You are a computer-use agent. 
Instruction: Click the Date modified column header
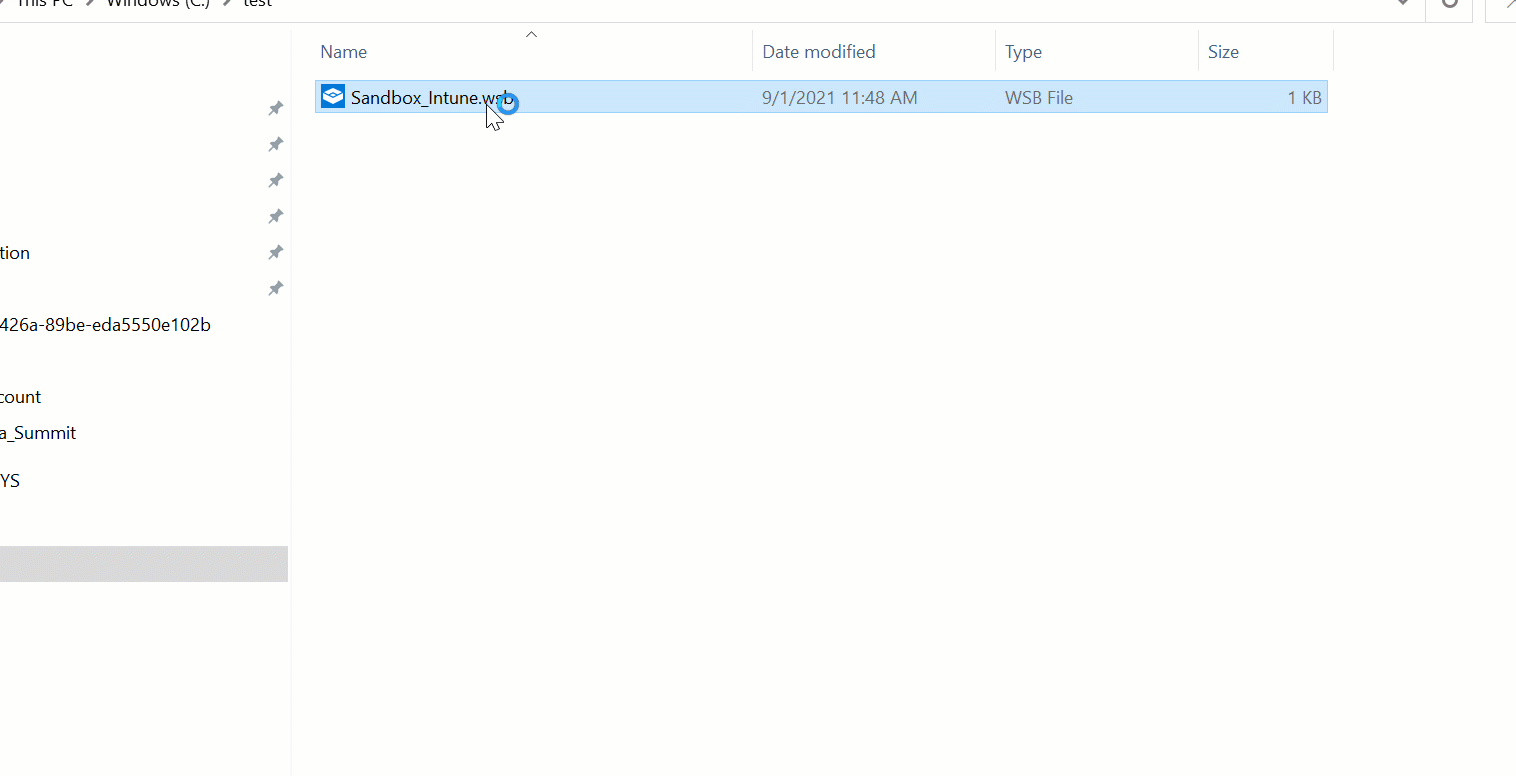point(819,51)
